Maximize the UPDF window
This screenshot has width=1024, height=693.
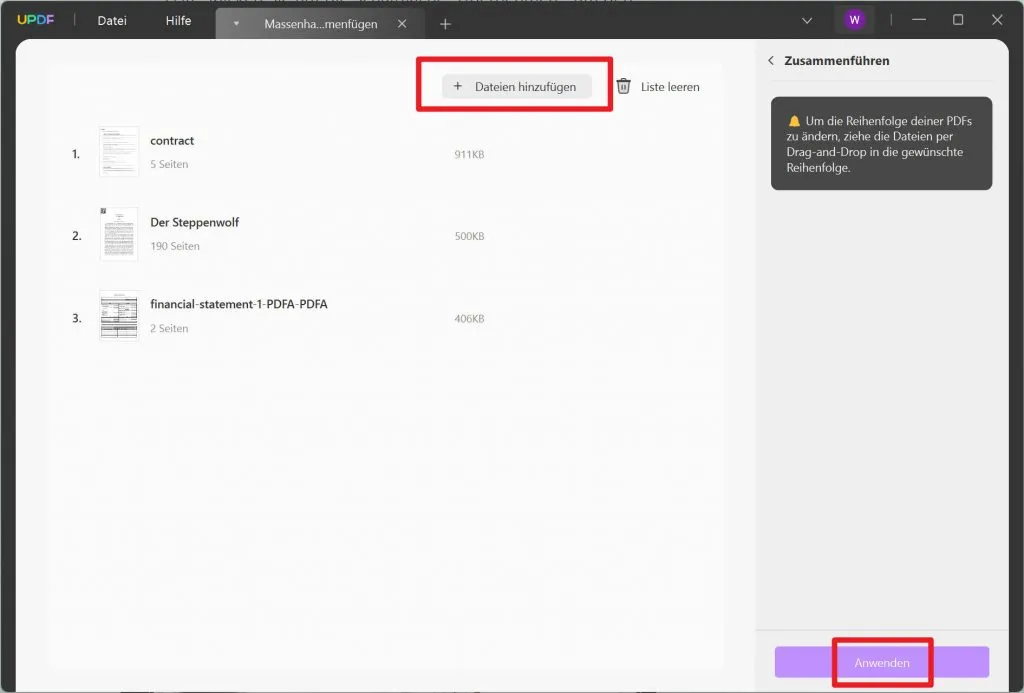pyautogui.click(x=958, y=20)
